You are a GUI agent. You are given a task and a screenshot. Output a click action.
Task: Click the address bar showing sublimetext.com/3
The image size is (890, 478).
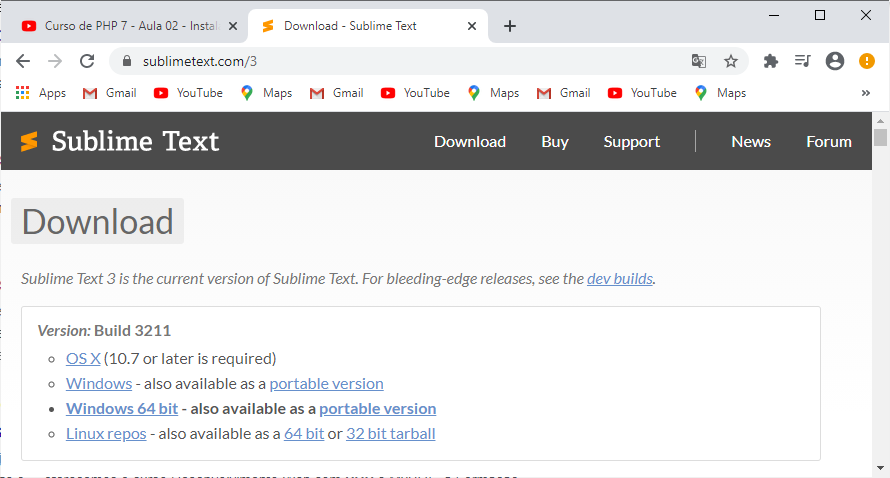coord(408,61)
